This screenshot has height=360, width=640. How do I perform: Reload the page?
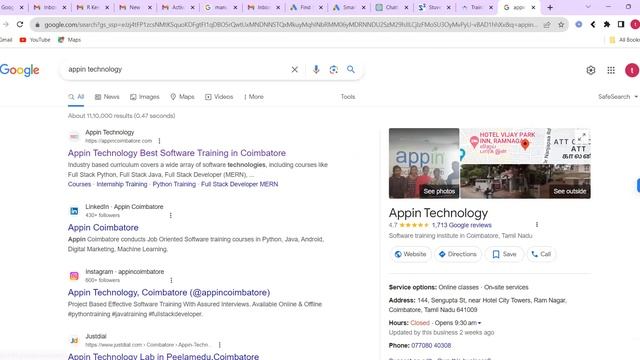click(20, 24)
